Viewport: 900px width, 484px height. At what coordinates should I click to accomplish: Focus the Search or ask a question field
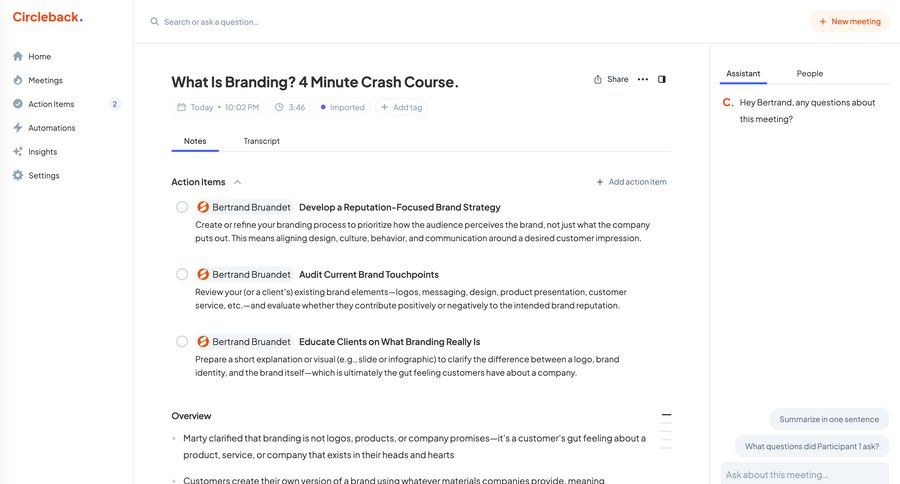point(300,21)
